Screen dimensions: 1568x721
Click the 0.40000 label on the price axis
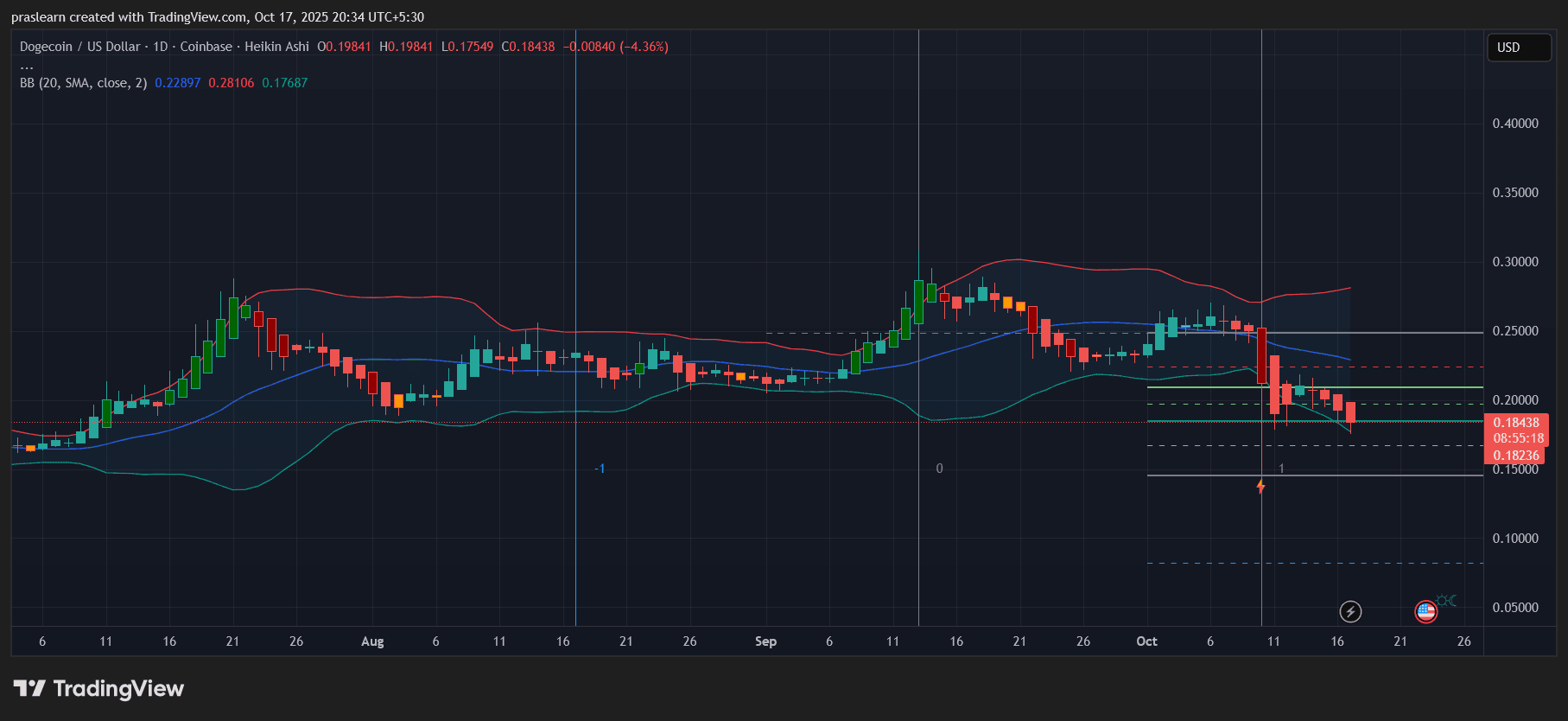[x=1515, y=124]
